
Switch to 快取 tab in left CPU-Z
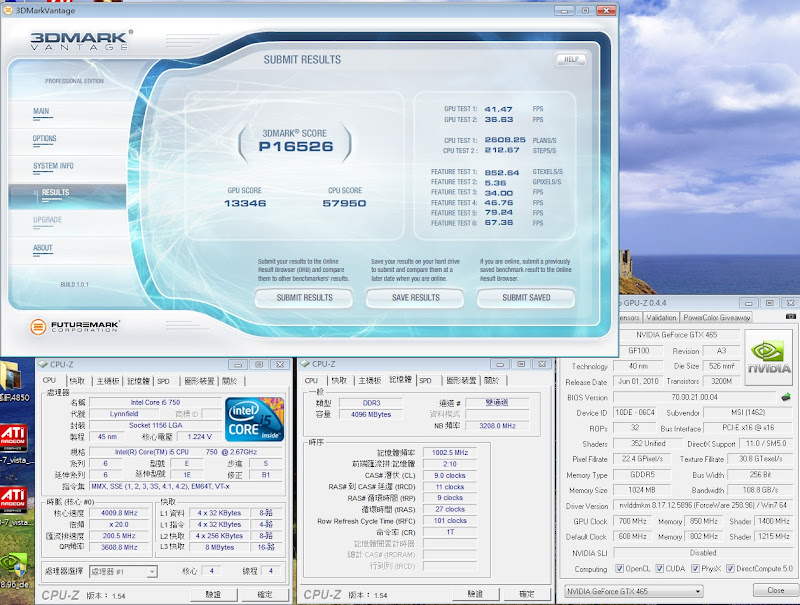(x=77, y=381)
